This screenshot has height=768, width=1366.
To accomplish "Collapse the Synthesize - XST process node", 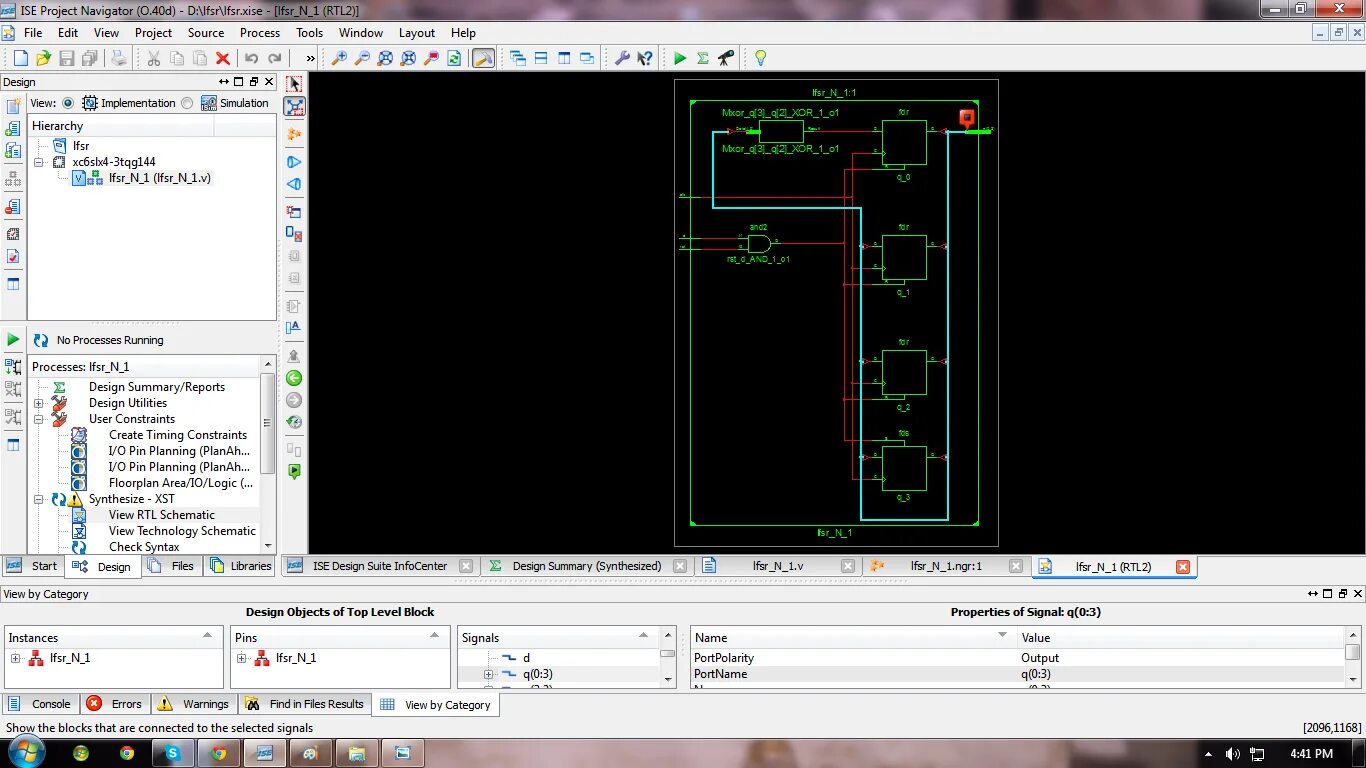I will pyautogui.click(x=39, y=499).
